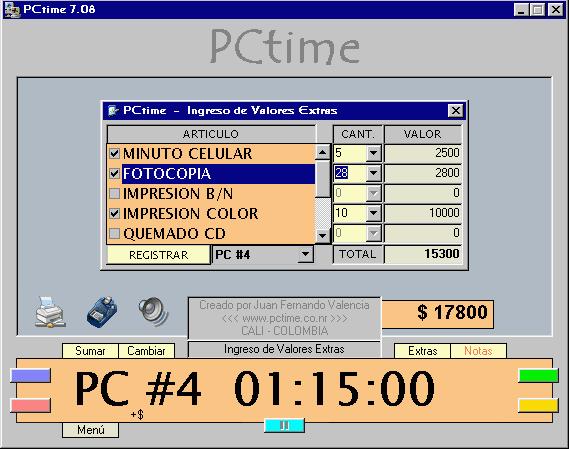Click the printer icon

click(50, 312)
